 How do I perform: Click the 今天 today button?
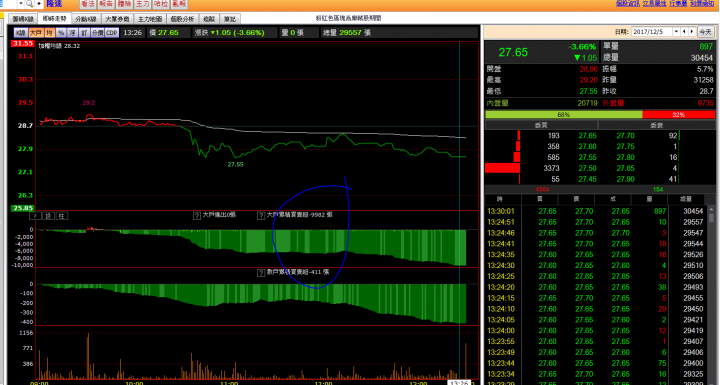705,32
